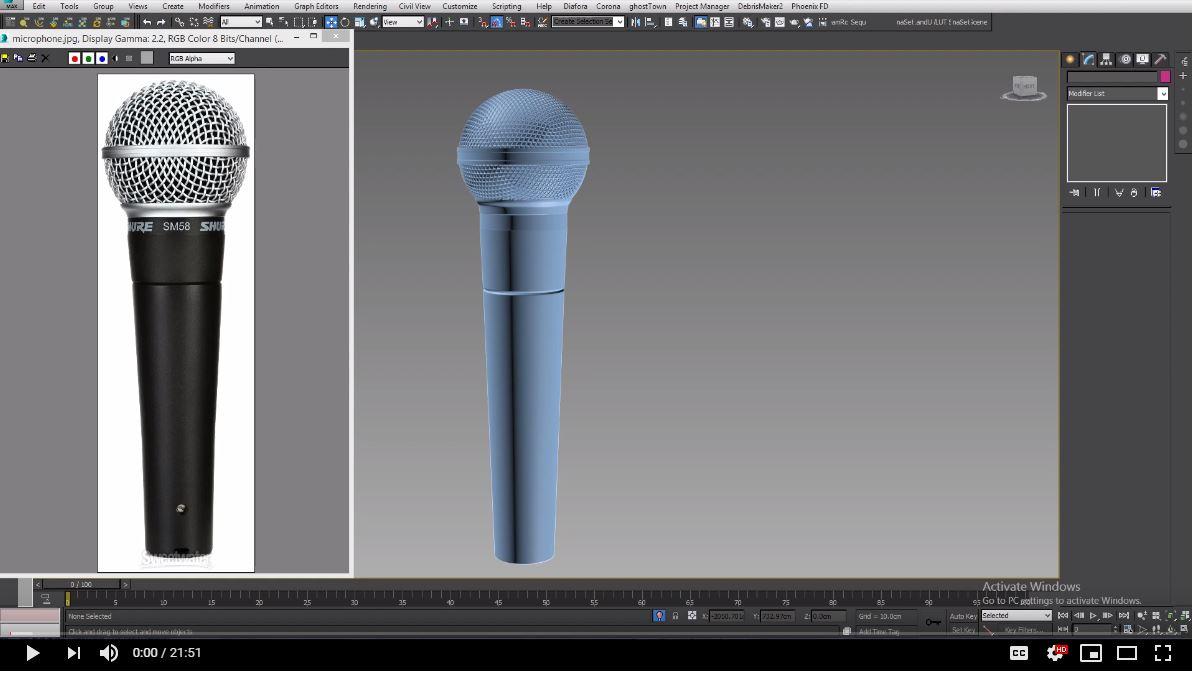Click the Auto Key button
The height and width of the screenshot is (673, 1193).
(963, 616)
